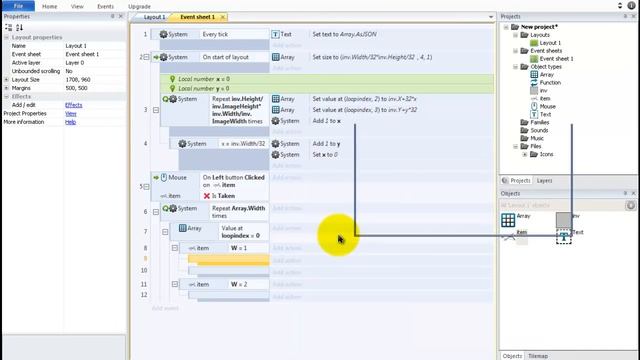
Task: Collapse event 6 Repeat Array.Width
Action: tap(156, 212)
